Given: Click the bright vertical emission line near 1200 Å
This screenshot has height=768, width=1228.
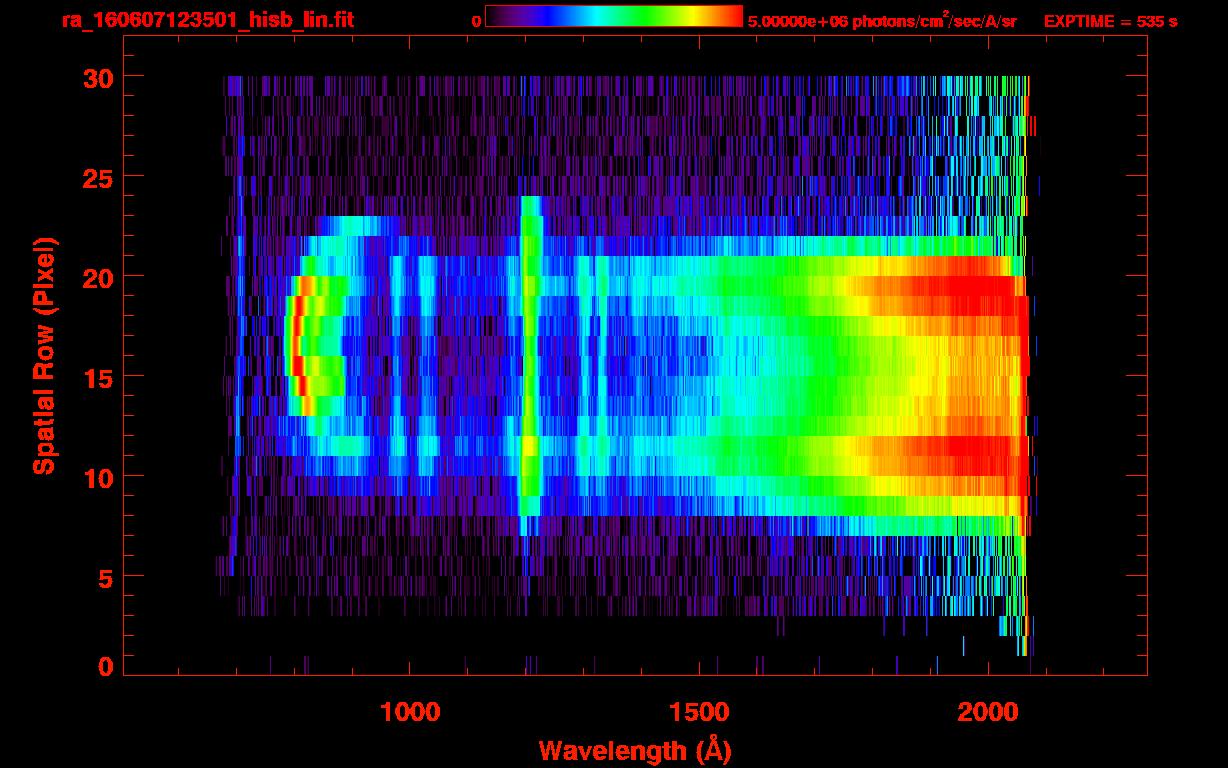Looking at the screenshot, I should tap(530, 360).
